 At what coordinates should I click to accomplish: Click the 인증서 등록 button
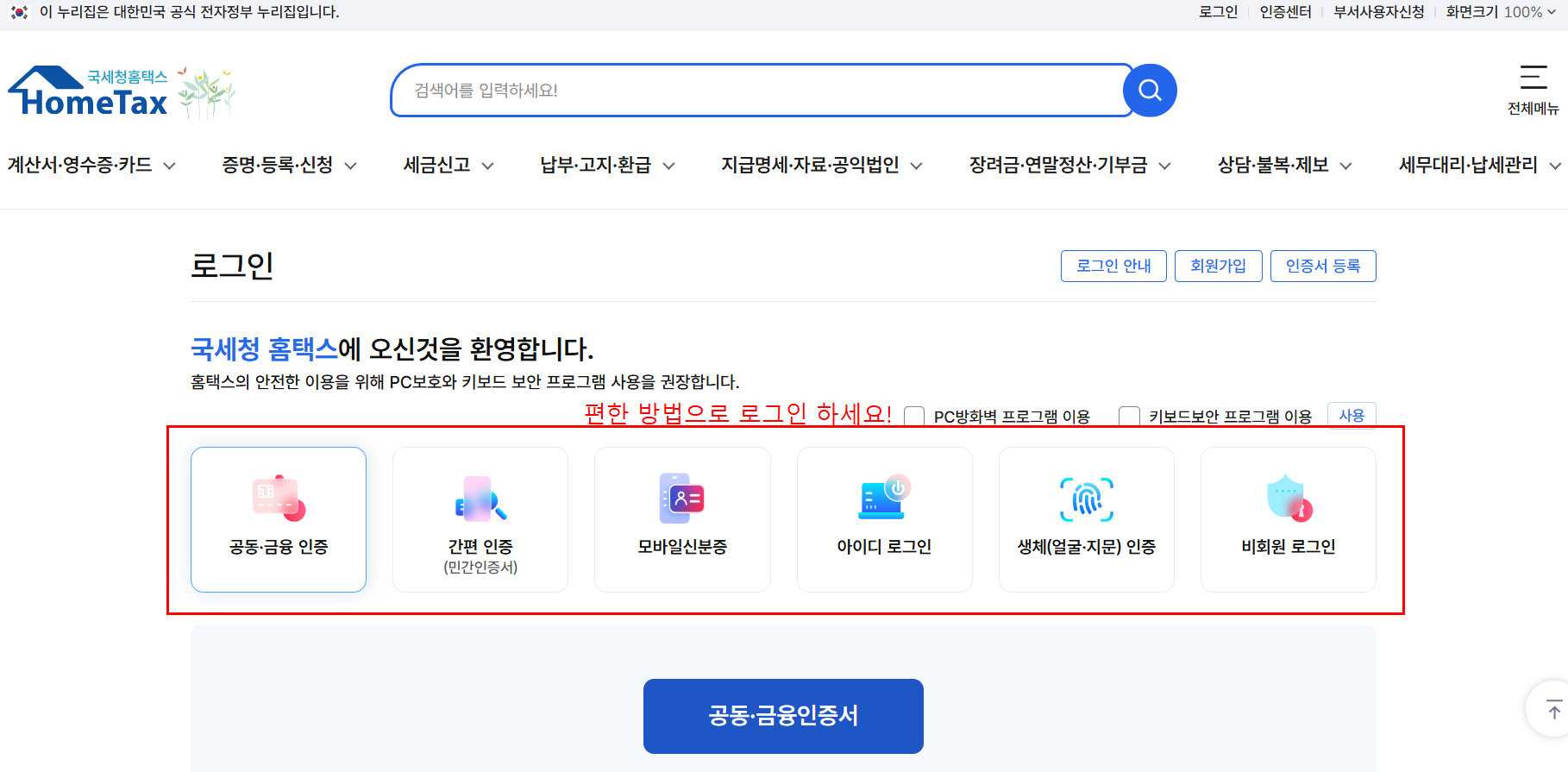pos(1323,266)
